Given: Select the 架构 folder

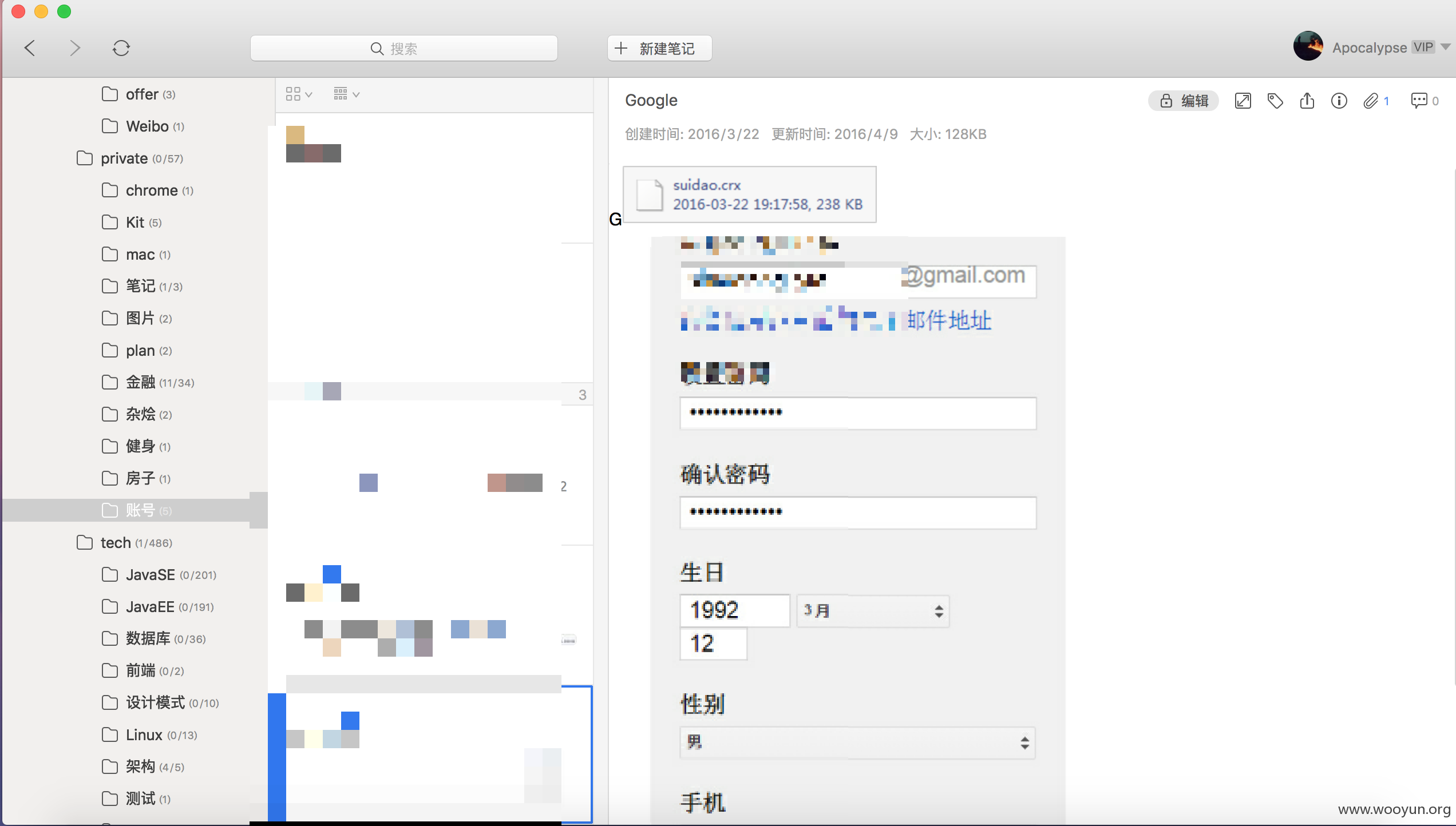Looking at the screenshot, I should point(143,767).
